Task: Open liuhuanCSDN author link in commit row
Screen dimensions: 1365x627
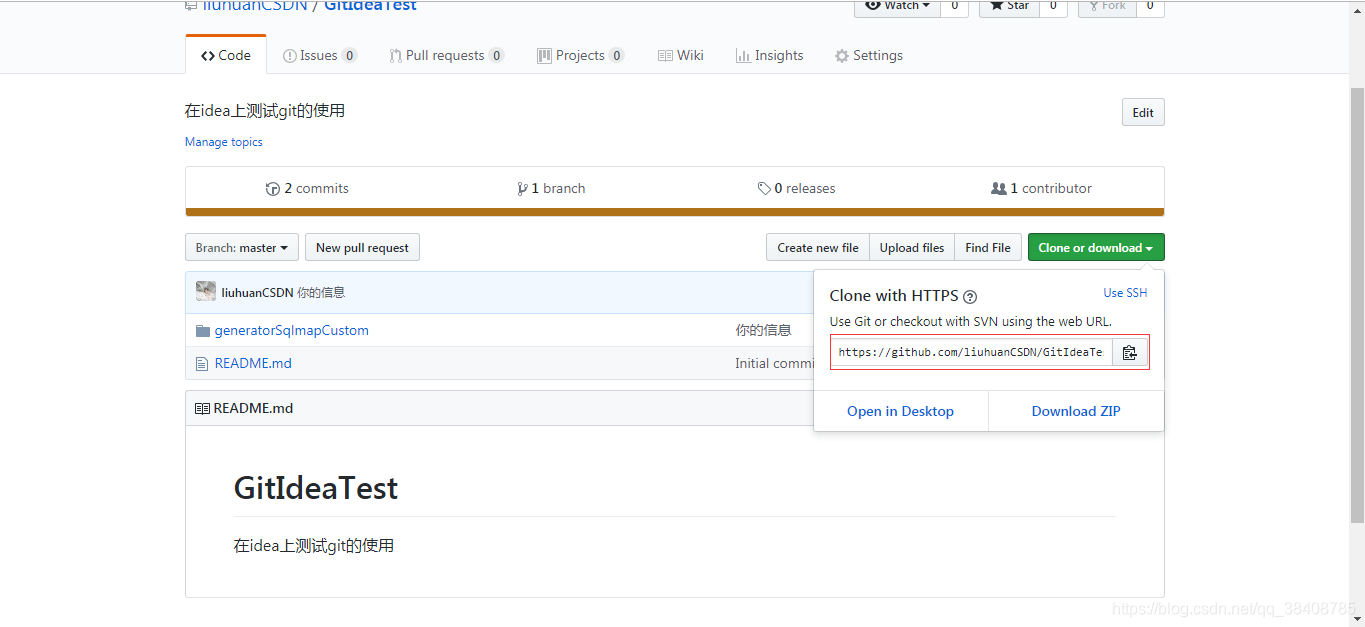Action: coord(257,292)
